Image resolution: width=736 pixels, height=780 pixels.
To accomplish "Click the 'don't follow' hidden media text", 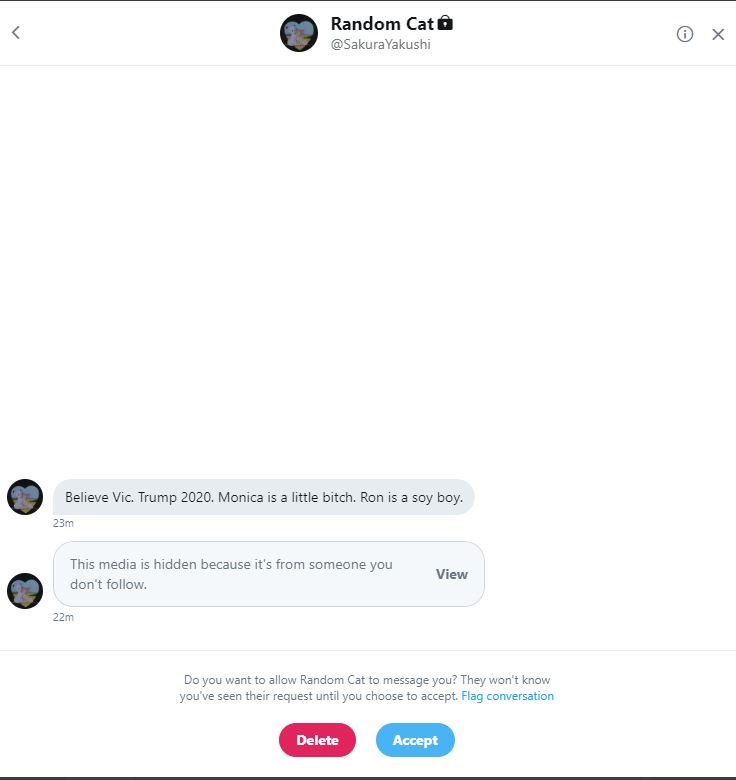I will (108, 584).
